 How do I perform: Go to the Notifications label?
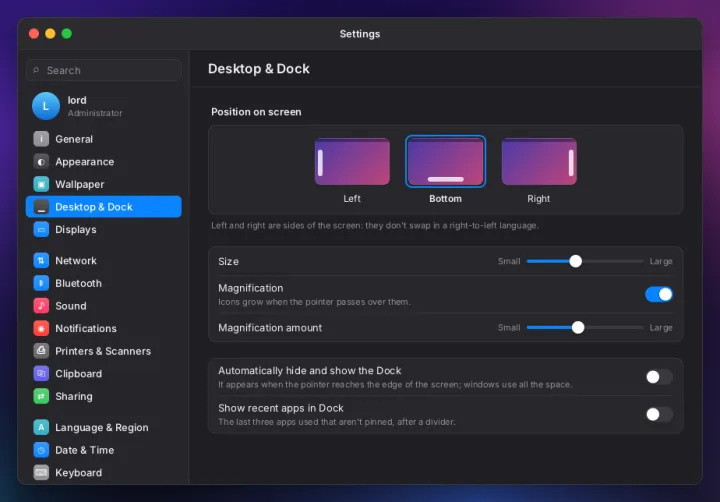click(86, 328)
